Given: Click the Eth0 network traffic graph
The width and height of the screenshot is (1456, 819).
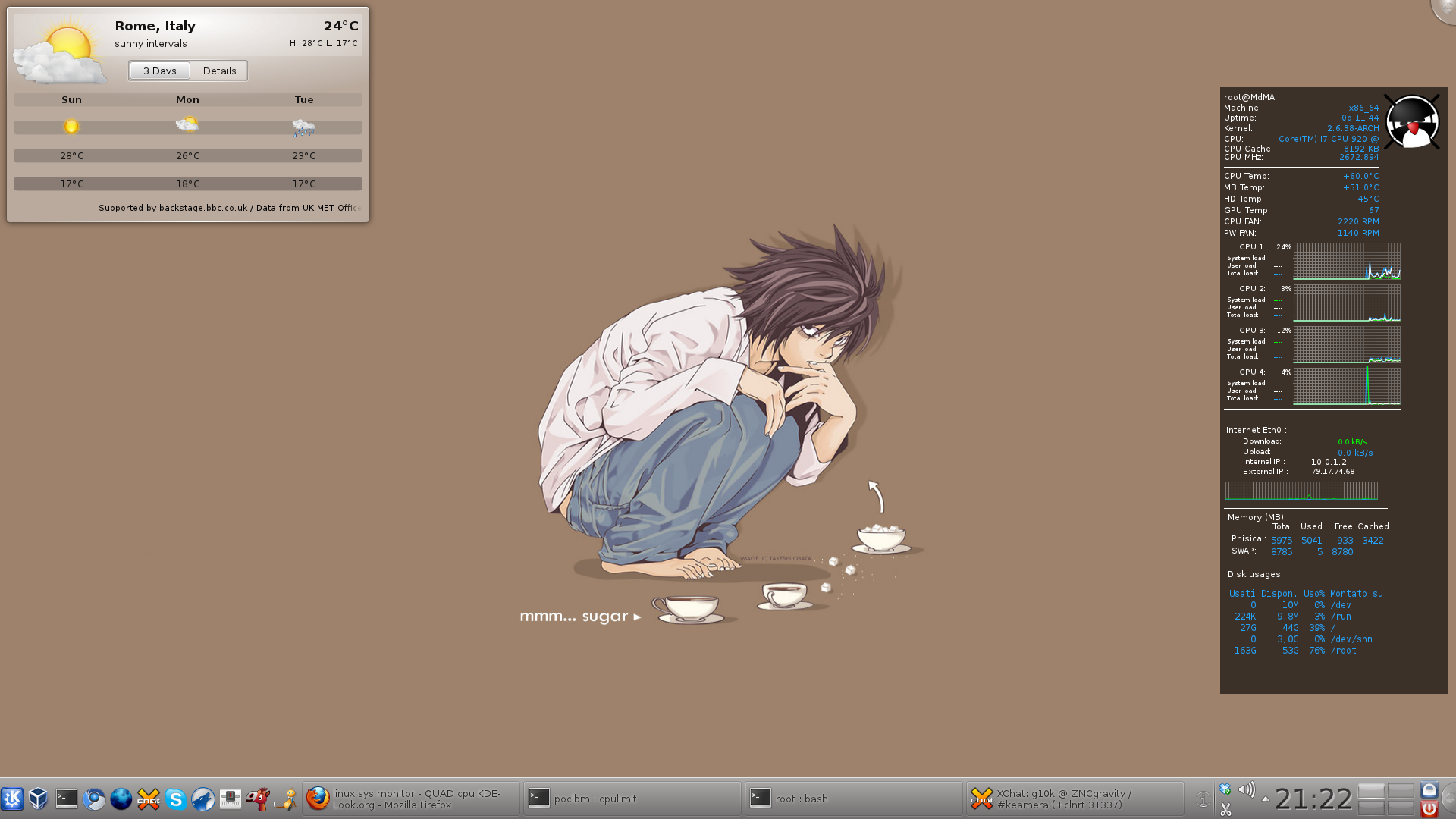Looking at the screenshot, I should 1301,491.
